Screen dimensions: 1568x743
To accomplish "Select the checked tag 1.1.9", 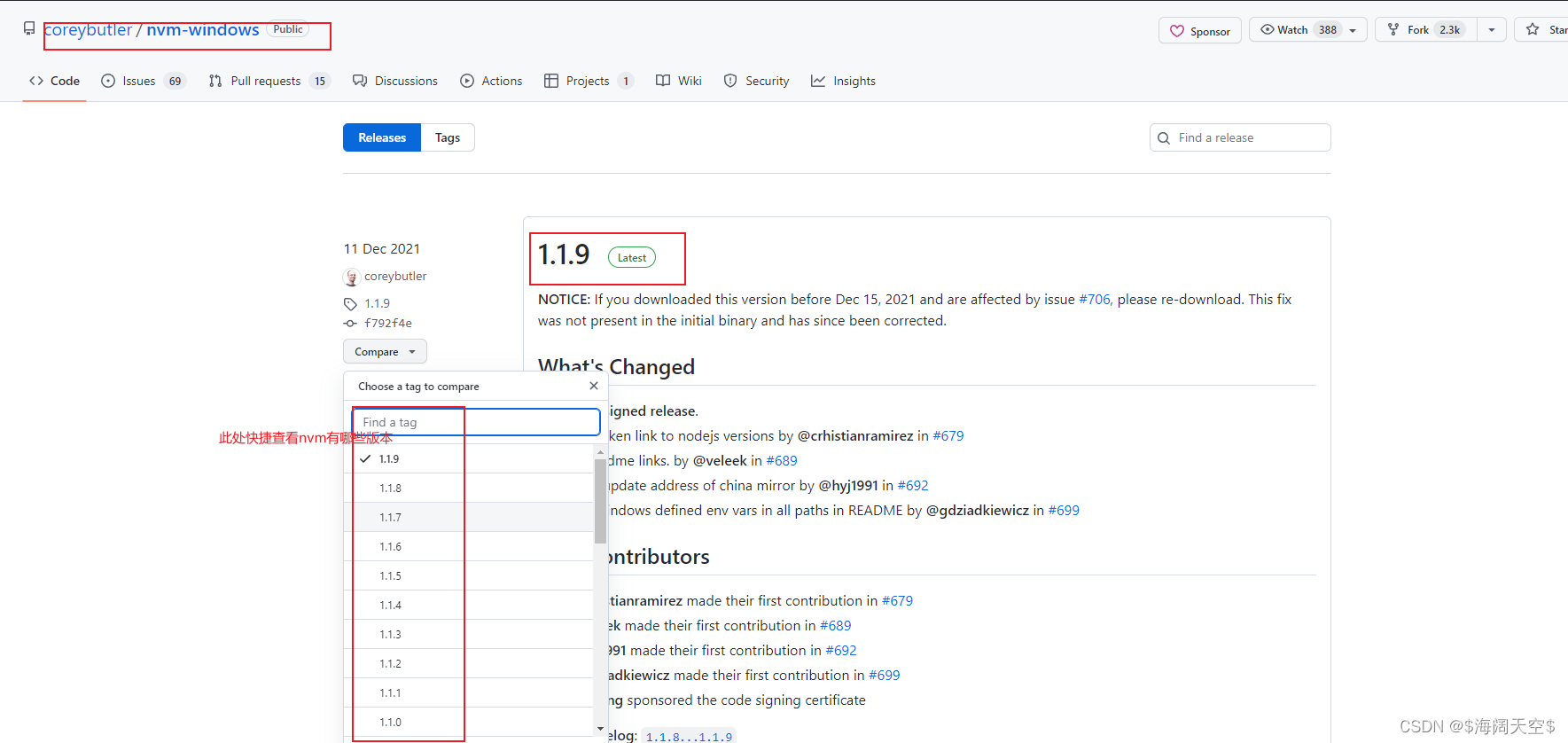I will [468, 458].
